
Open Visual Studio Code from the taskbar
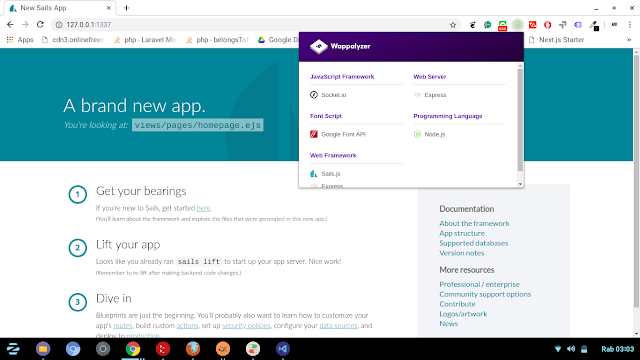(282, 349)
